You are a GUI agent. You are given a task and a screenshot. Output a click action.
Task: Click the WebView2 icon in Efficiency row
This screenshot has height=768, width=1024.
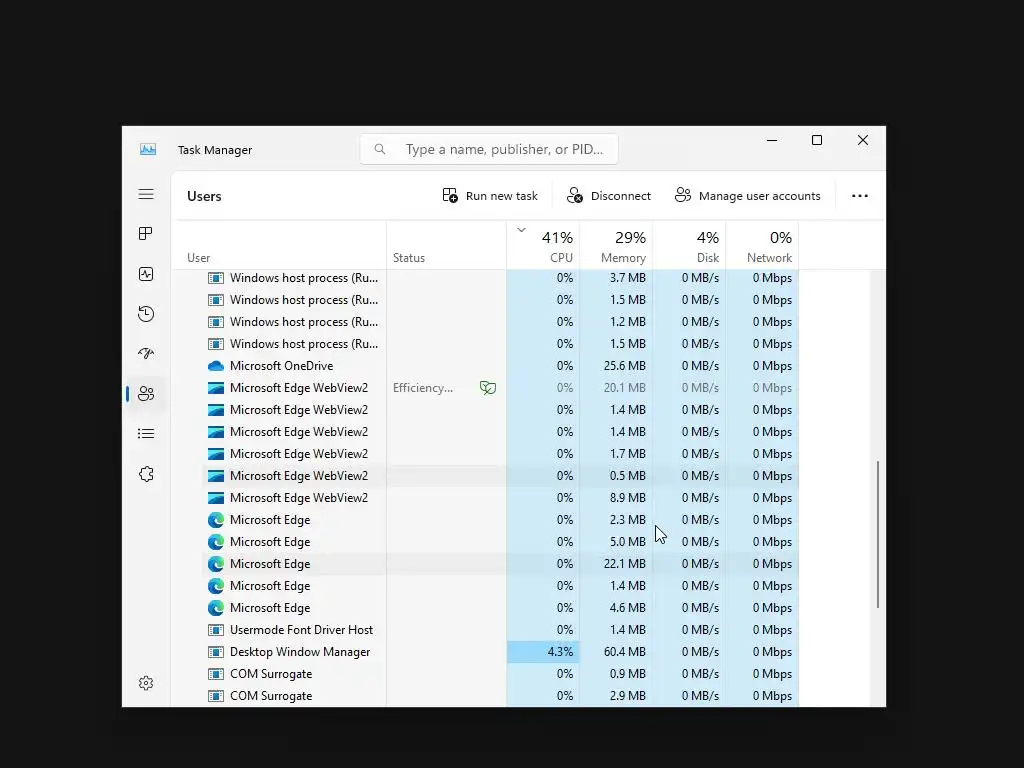(x=216, y=388)
